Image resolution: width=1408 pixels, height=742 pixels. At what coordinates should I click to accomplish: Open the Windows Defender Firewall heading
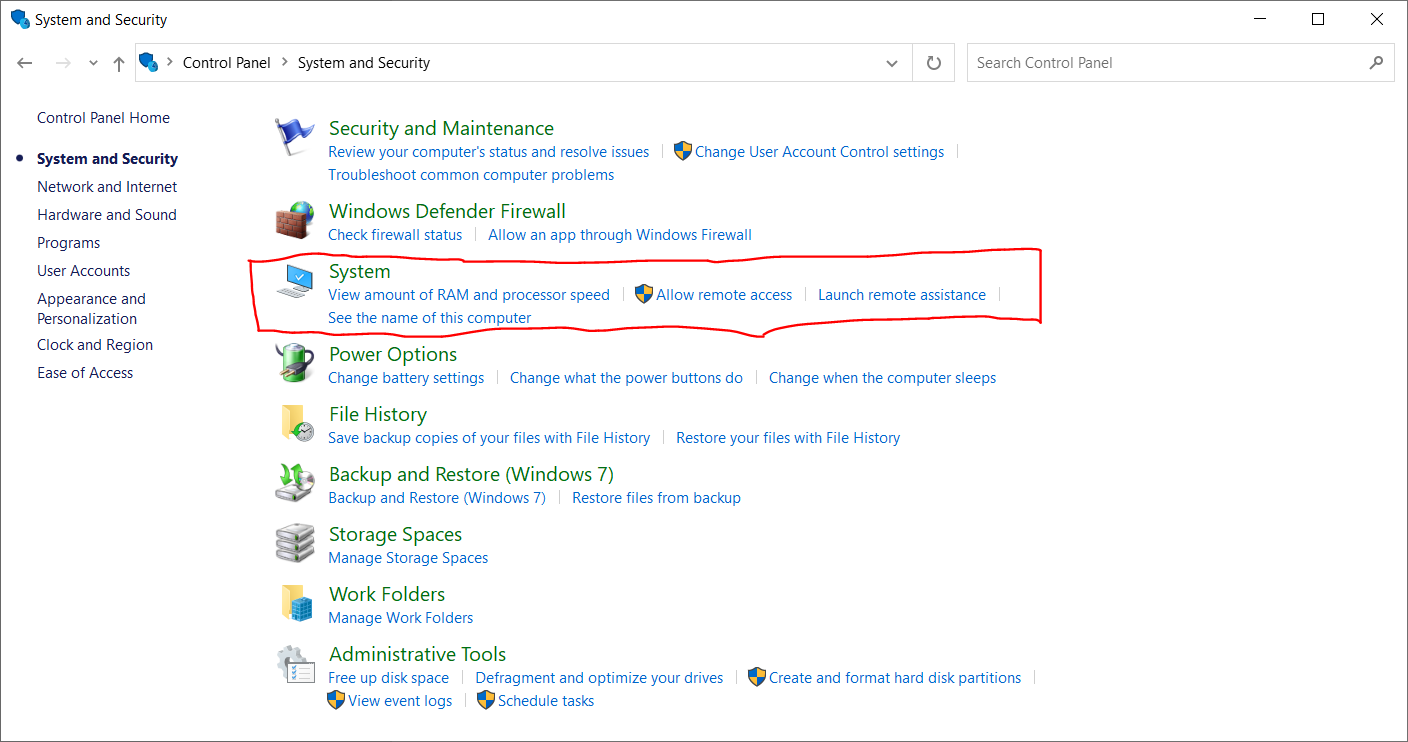[447, 211]
